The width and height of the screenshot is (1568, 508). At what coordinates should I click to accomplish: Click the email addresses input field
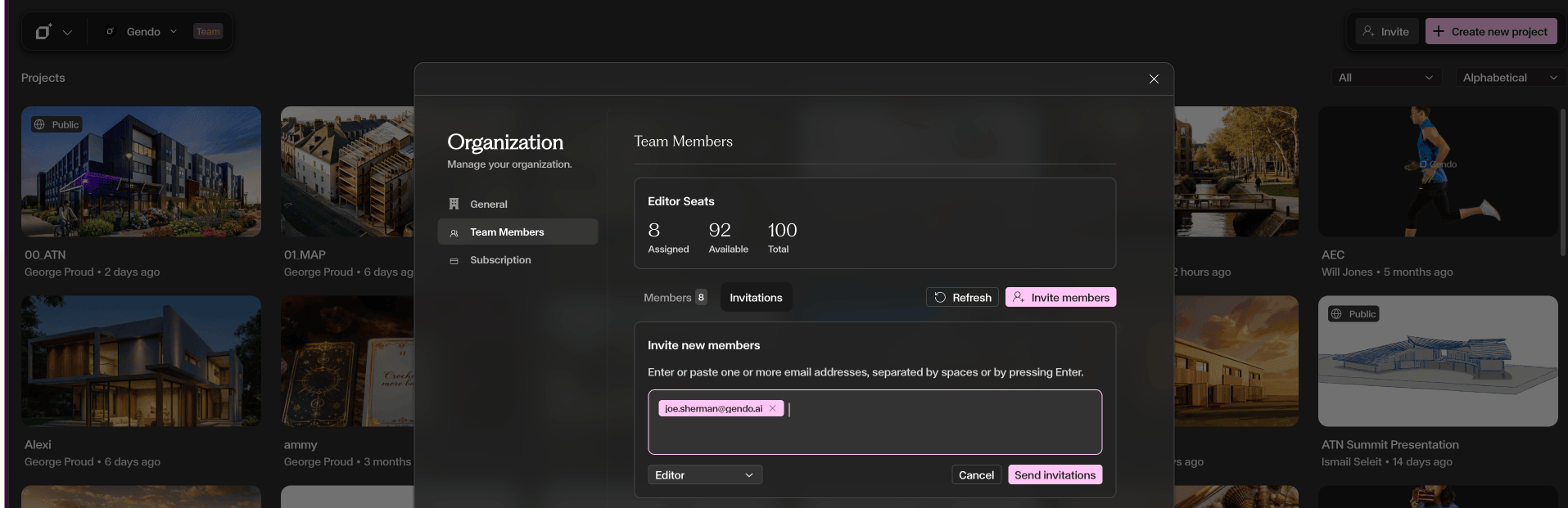tap(874, 422)
